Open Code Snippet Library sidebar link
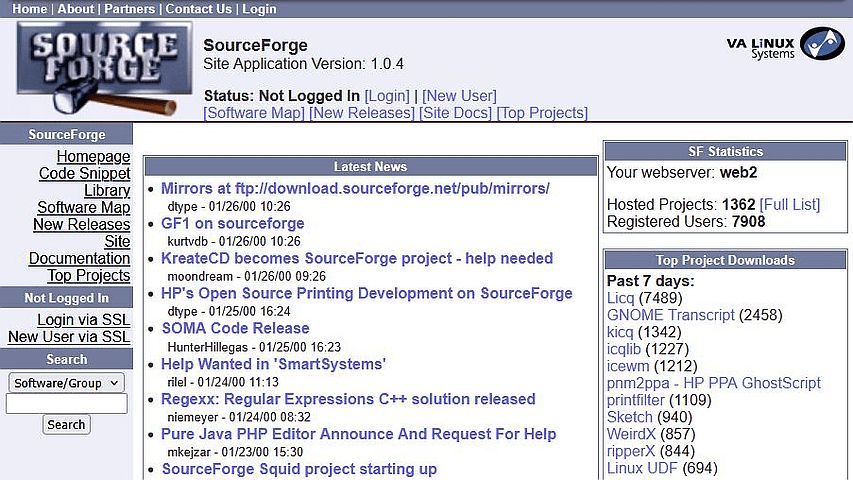Viewport: 853px width, 480px height. tap(85, 182)
